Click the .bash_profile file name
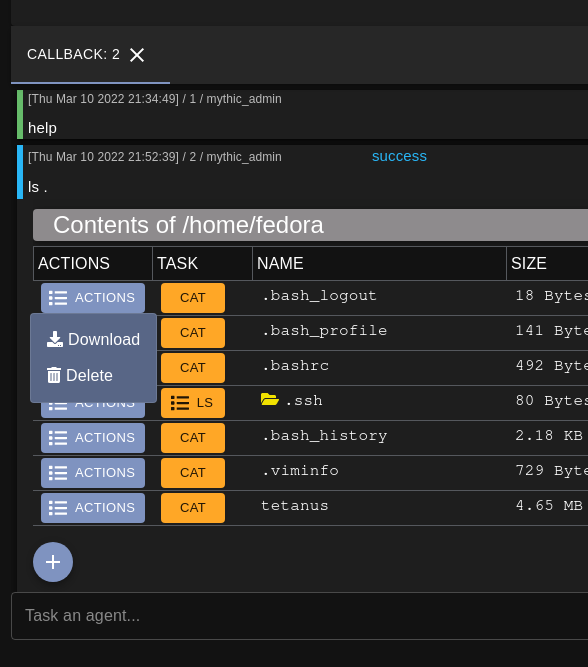This screenshot has width=588, height=667. pyautogui.click(x=324, y=331)
